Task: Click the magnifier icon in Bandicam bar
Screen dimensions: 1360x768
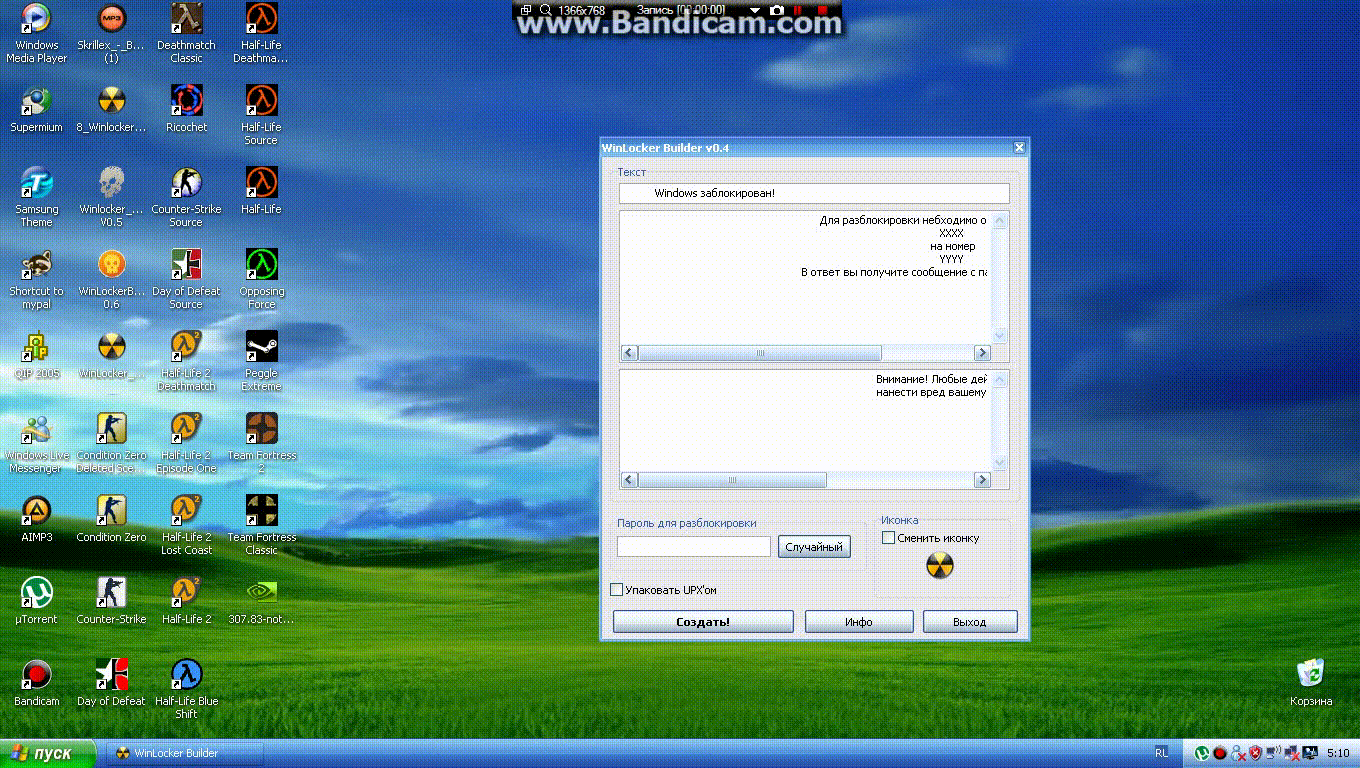Action: [546, 10]
